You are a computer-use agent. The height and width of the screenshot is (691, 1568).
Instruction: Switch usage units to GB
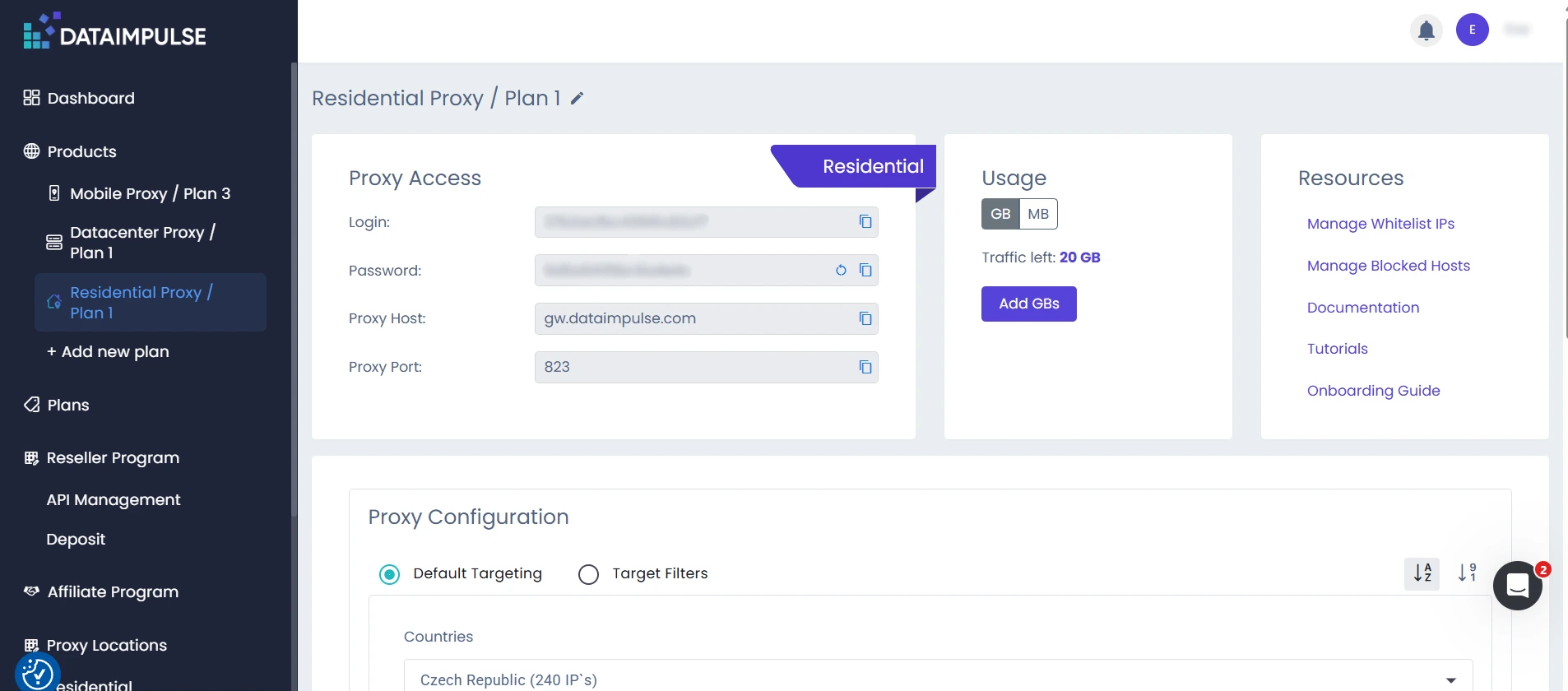[x=1000, y=214]
